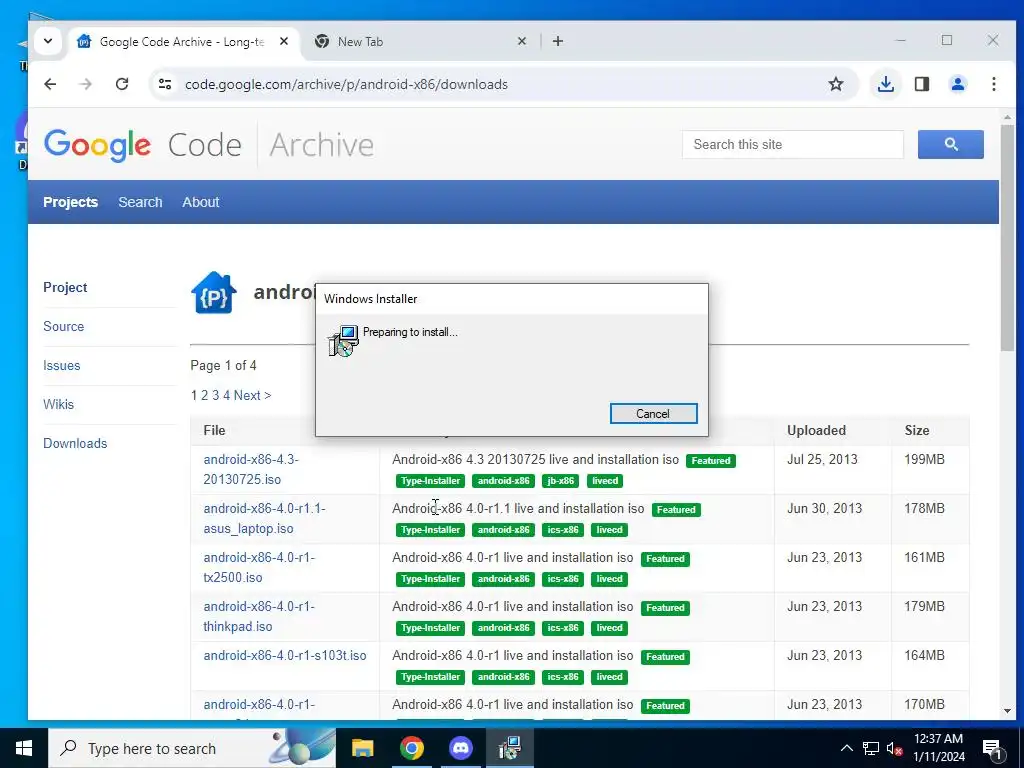The height and width of the screenshot is (768, 1024).
Task: Close the Google Code Archive tab
Action: point(283,41)
